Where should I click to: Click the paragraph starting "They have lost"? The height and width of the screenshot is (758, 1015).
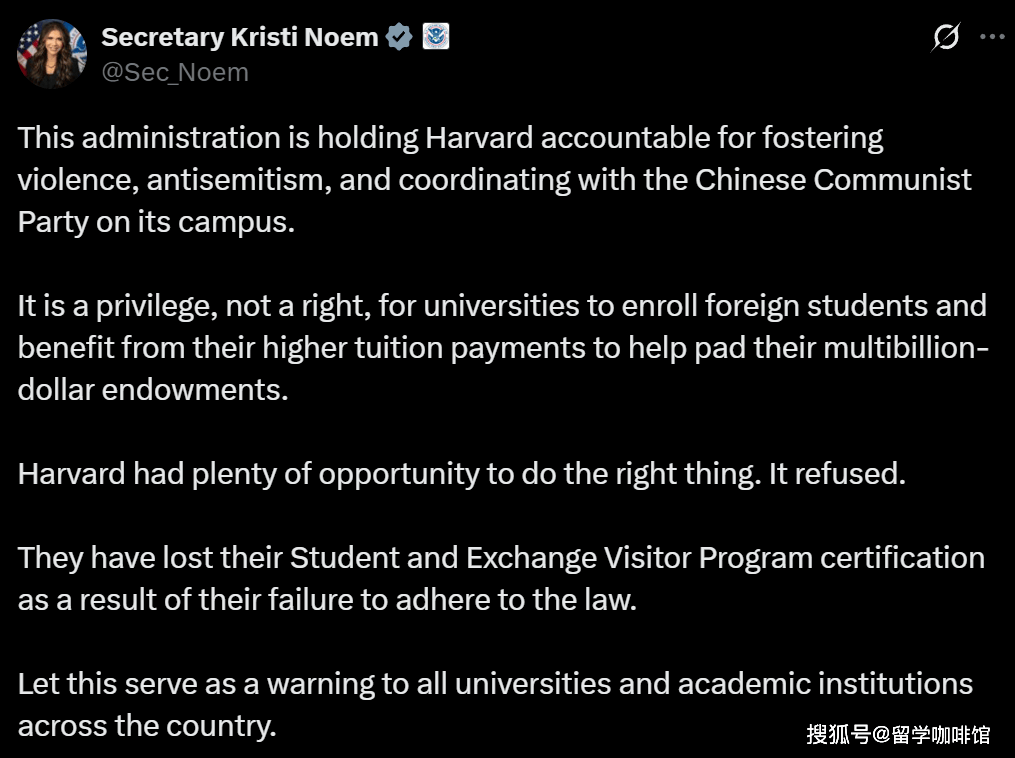501,578
